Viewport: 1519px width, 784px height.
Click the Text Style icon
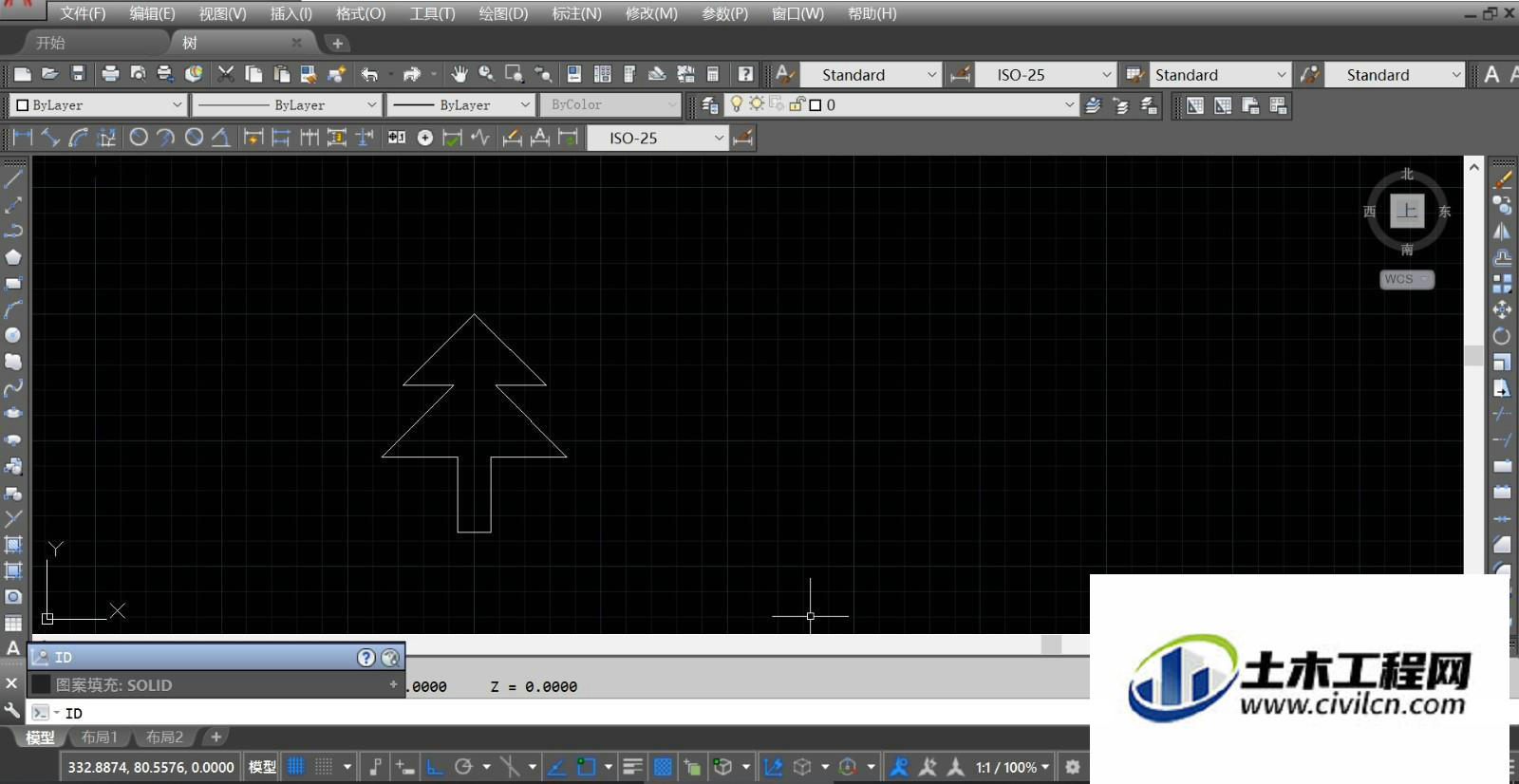click(x=784, y=74)
